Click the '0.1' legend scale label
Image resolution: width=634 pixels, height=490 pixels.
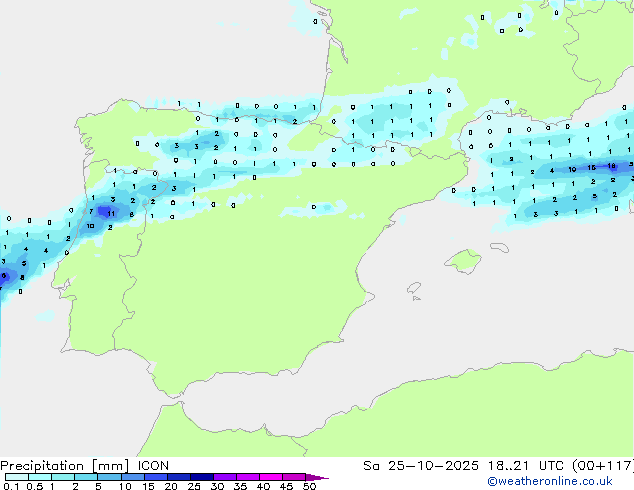point(11,486)
